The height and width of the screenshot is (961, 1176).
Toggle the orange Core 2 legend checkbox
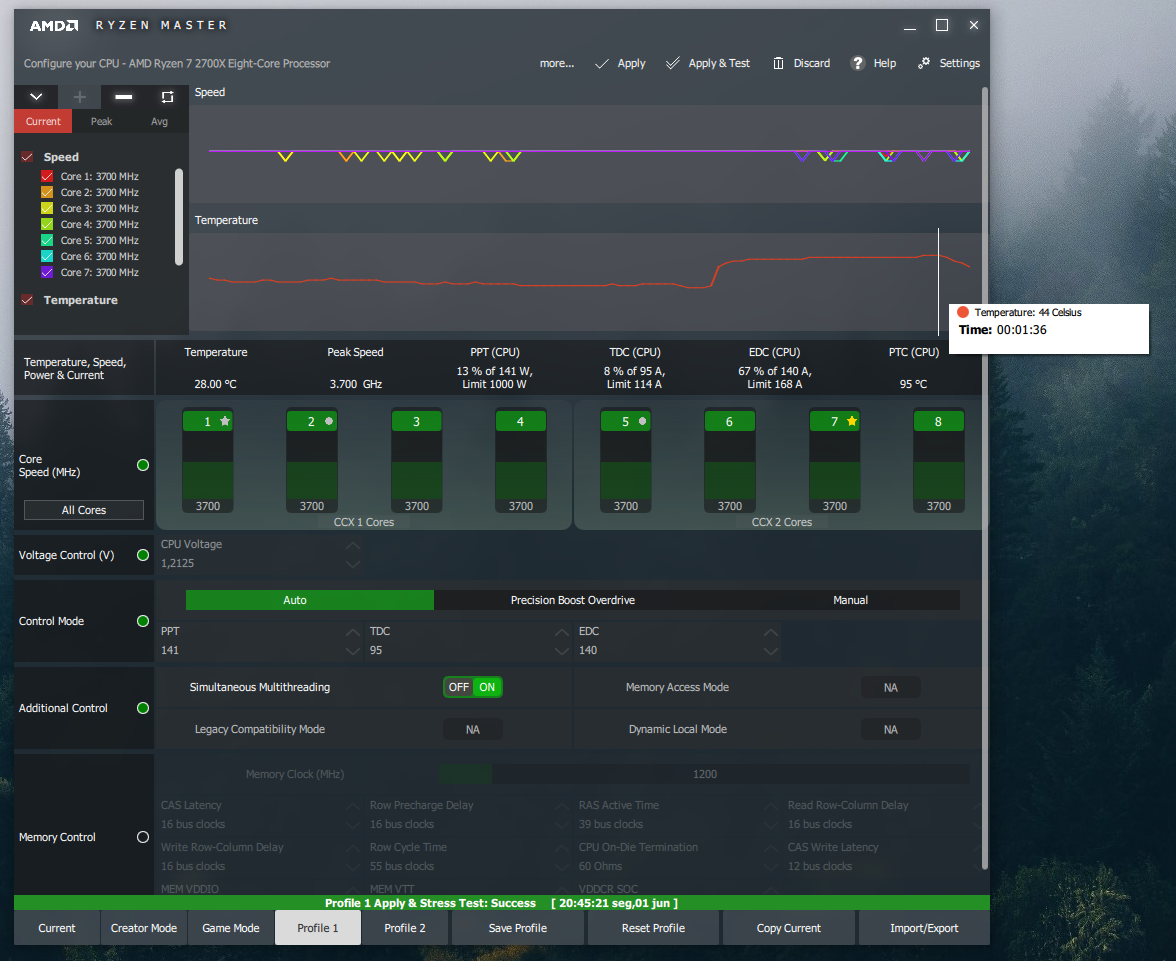pos(46,192)
